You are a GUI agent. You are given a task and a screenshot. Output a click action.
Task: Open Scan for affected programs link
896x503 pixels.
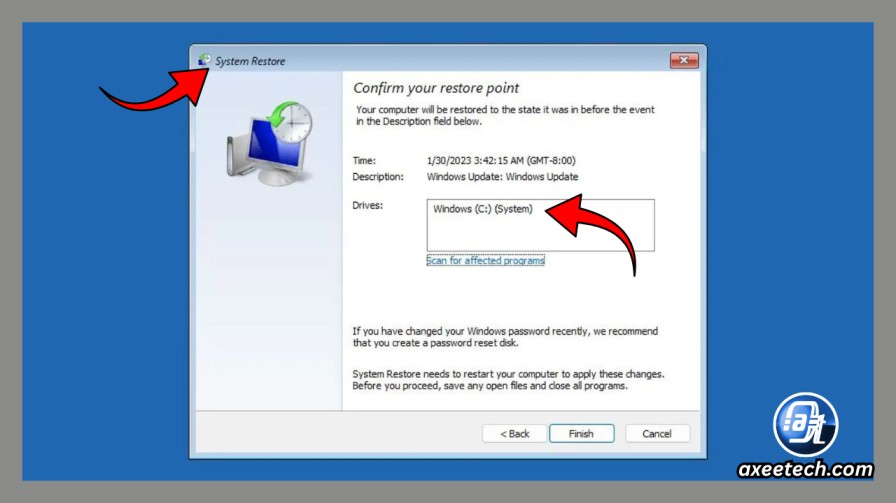485,261
